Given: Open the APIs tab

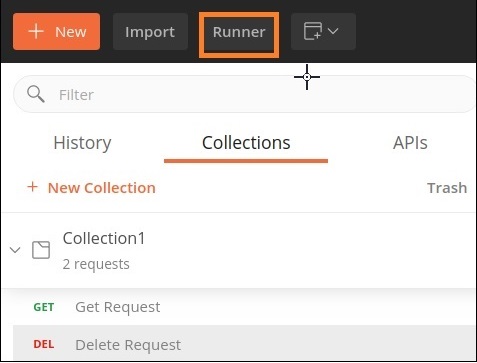Looking at the screenshot, I should 410,143.
